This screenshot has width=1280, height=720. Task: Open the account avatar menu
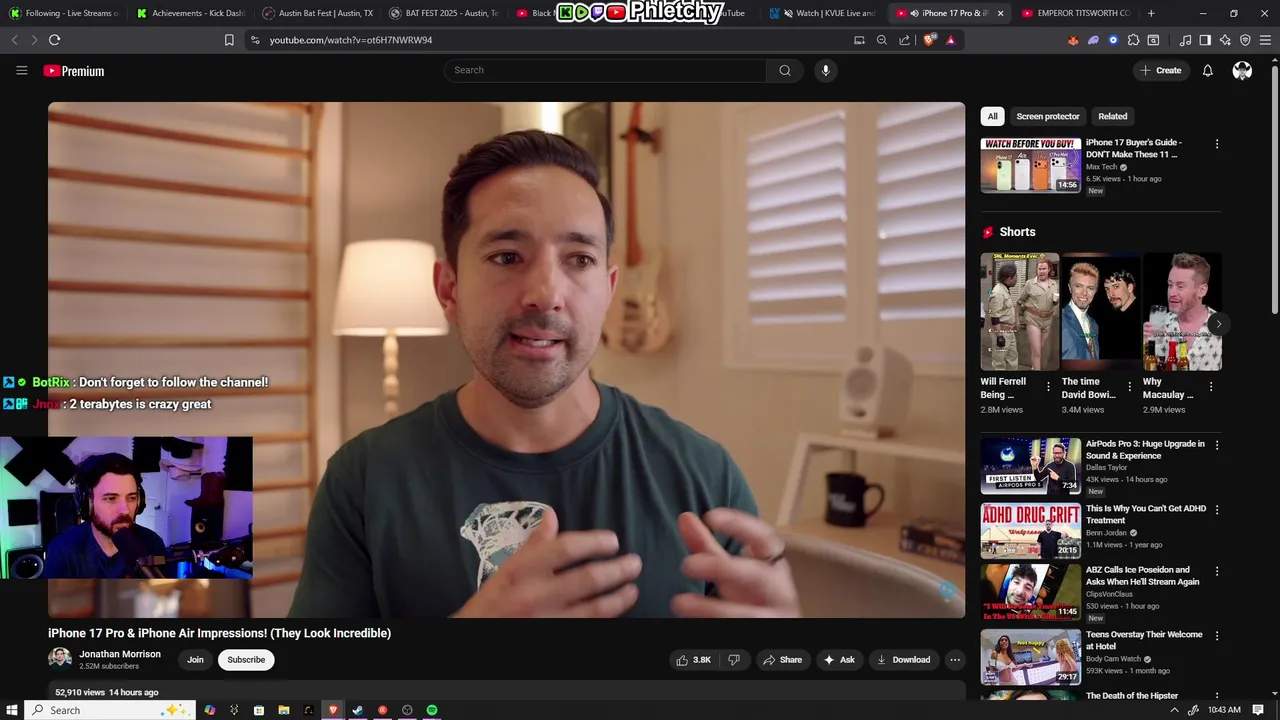point(1242,70)
